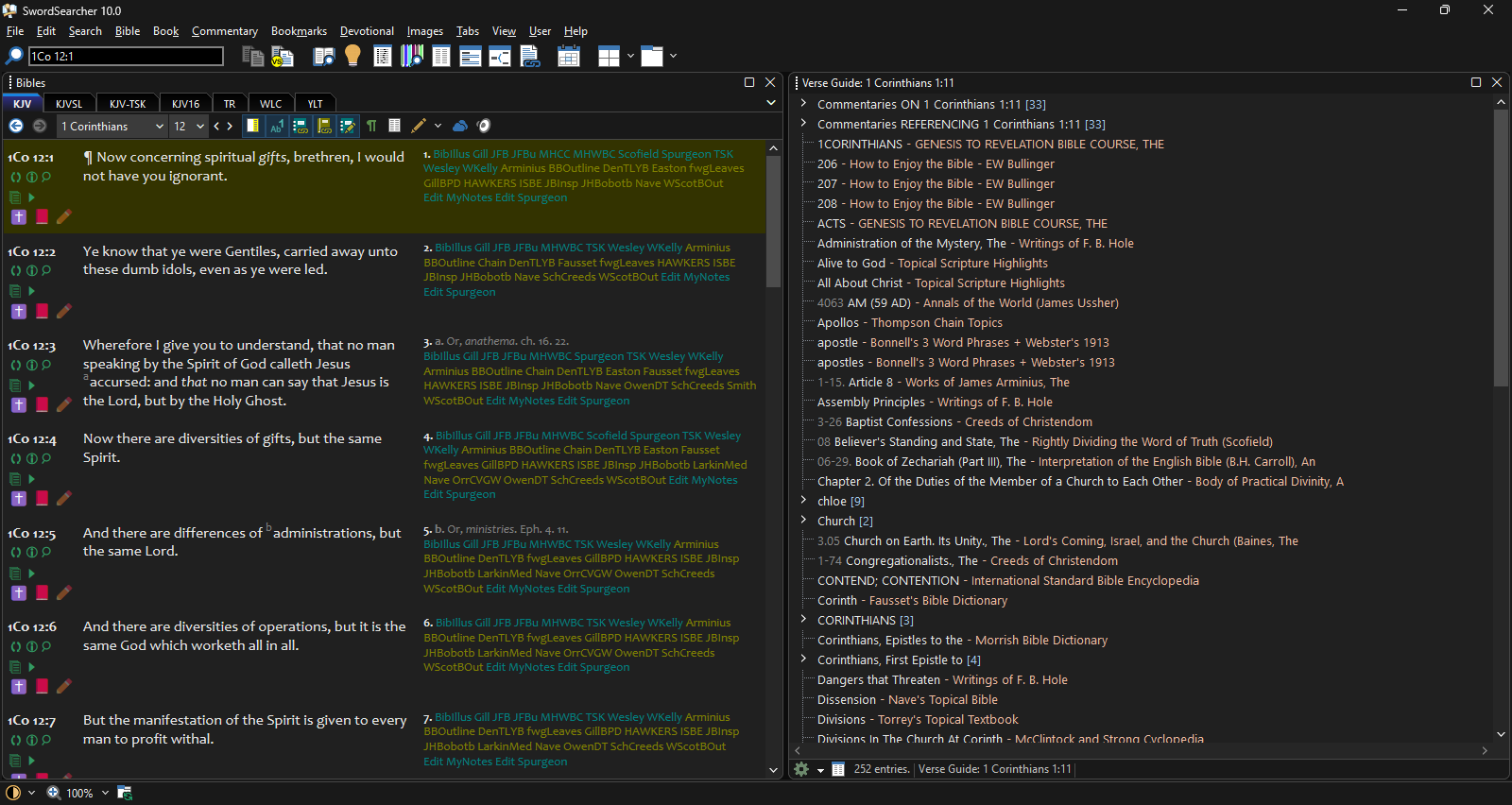Open the tab window dropdown arrow in main toolbar
This screenshot has height=805, width=1512.
[x=673, y=57]
